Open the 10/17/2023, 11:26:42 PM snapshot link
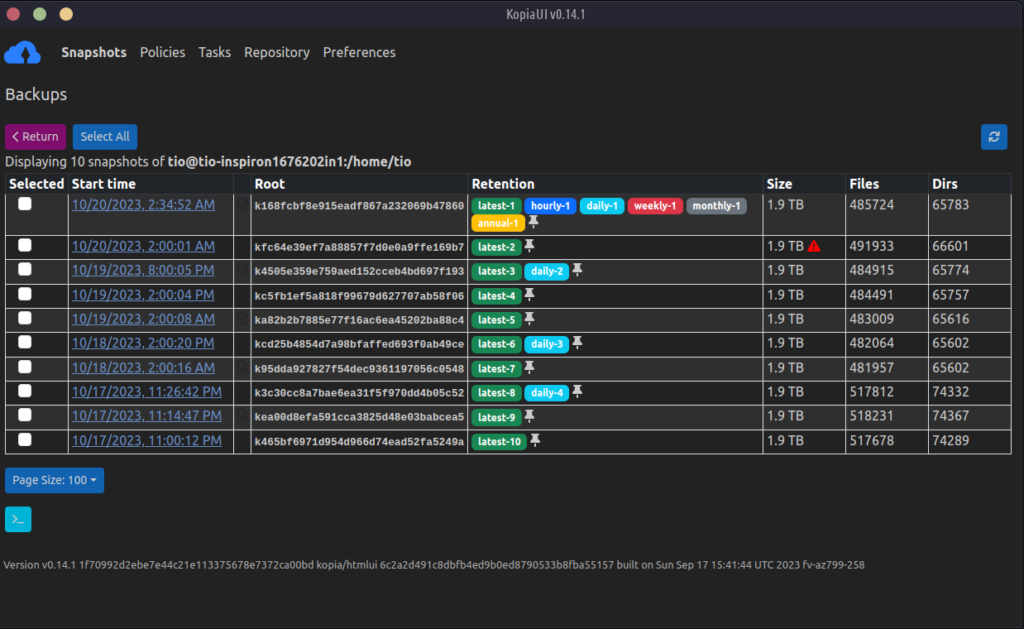Image resolution: width=1024 pixels, height=629 pixels. coord(147,392)
